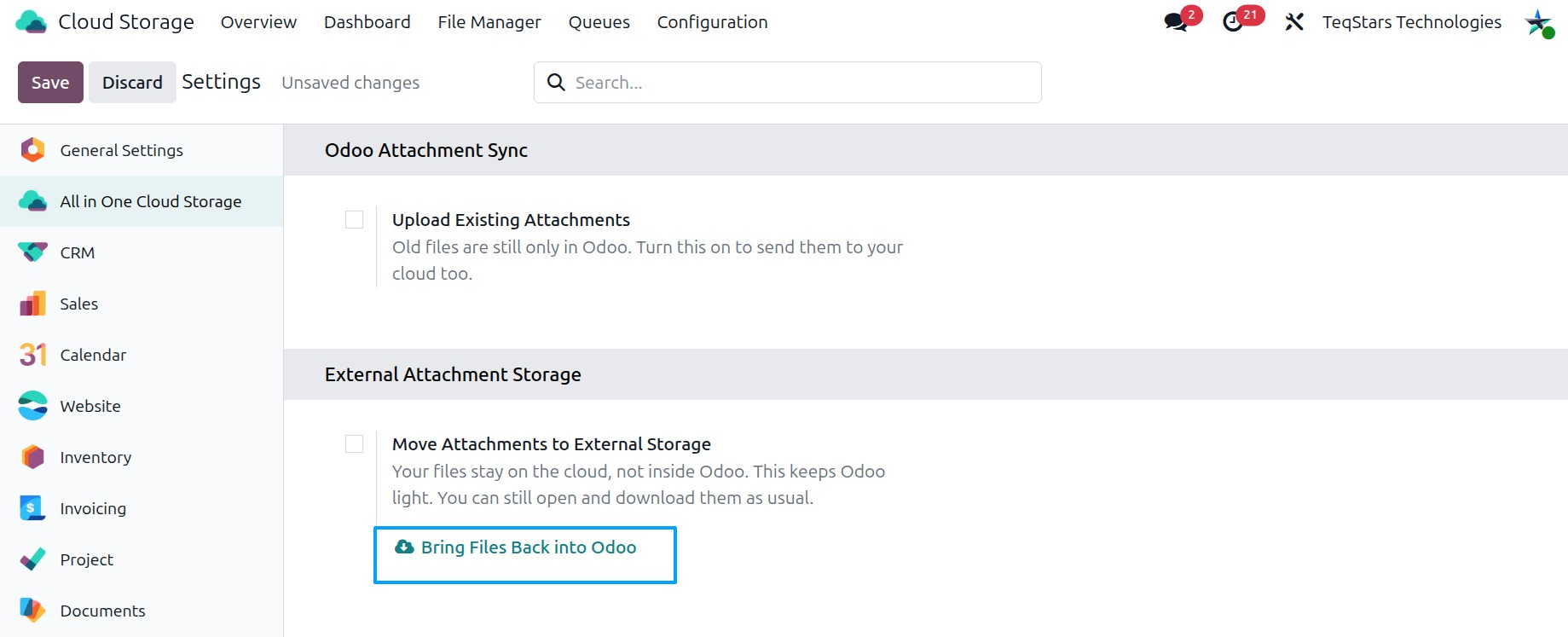The image size is (1568, 637).
Task: Go to File Manager menu
Action: point(489,22)
